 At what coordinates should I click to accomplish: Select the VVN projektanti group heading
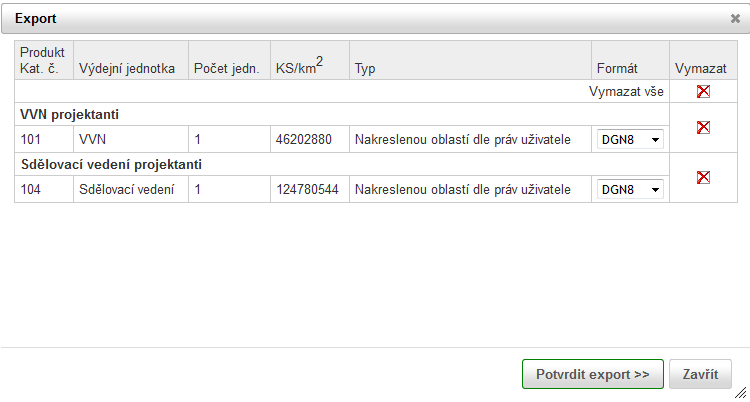coord(69,114)
